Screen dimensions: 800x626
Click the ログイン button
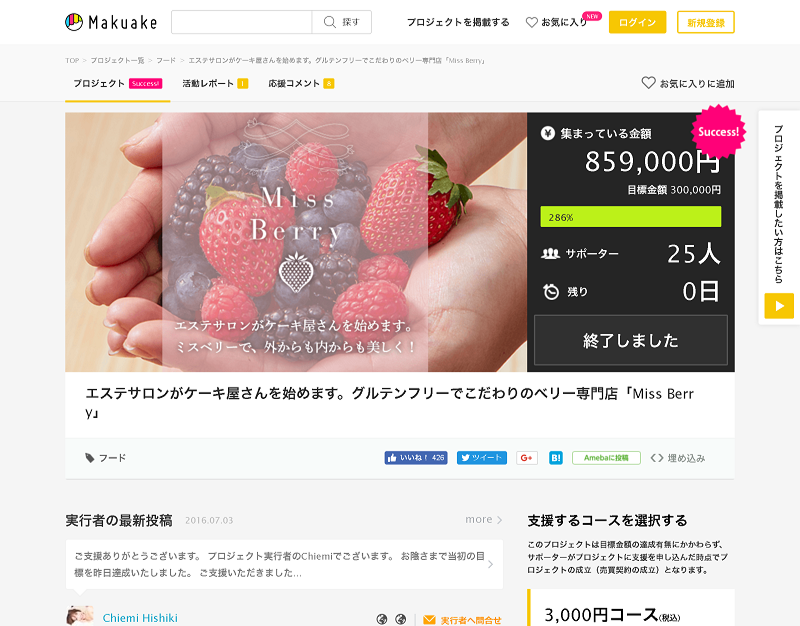tap(637, 22)
